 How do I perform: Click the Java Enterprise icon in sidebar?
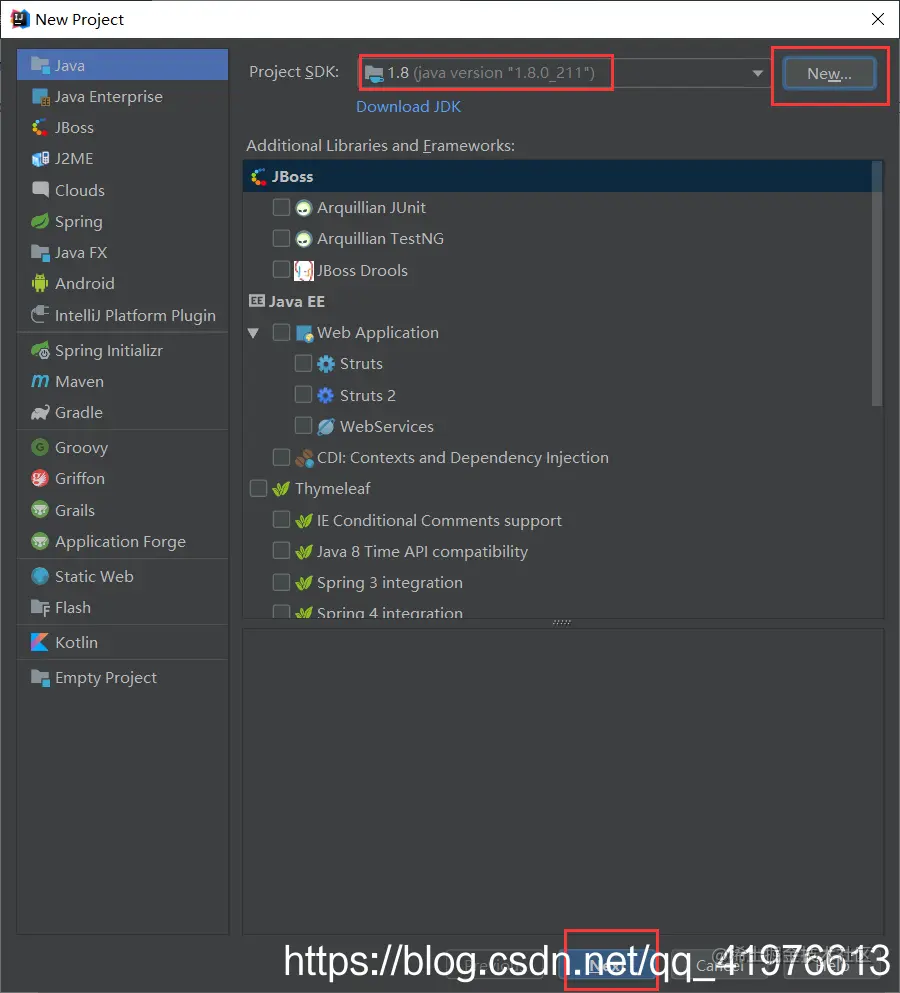tap(40, 96)
